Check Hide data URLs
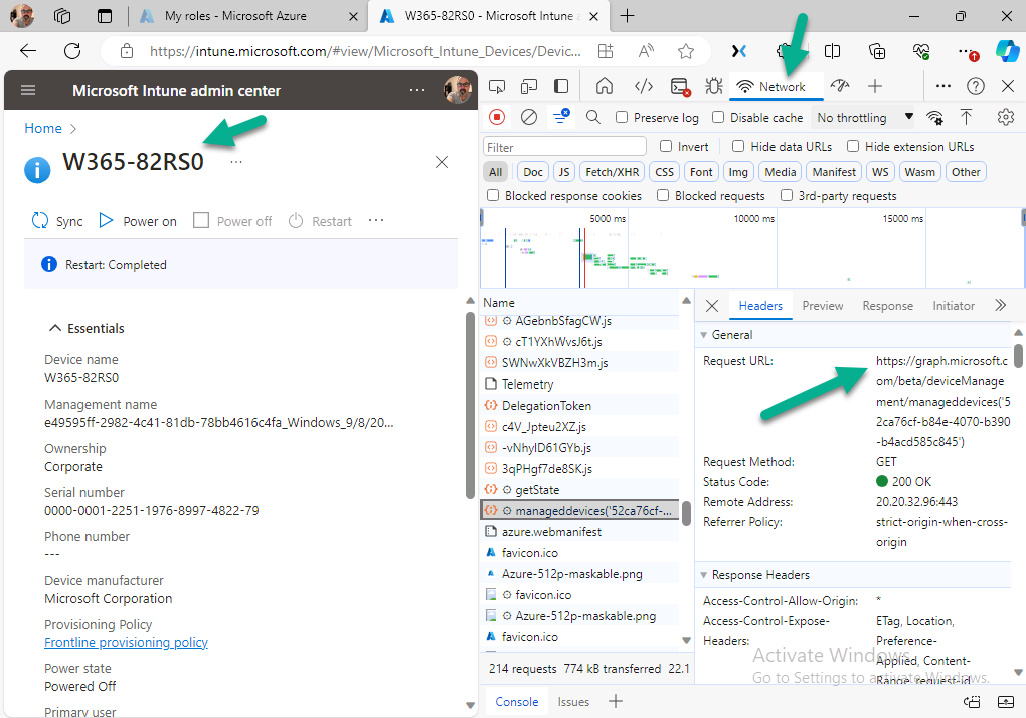The image size is (1026, 718). (738, 146)
